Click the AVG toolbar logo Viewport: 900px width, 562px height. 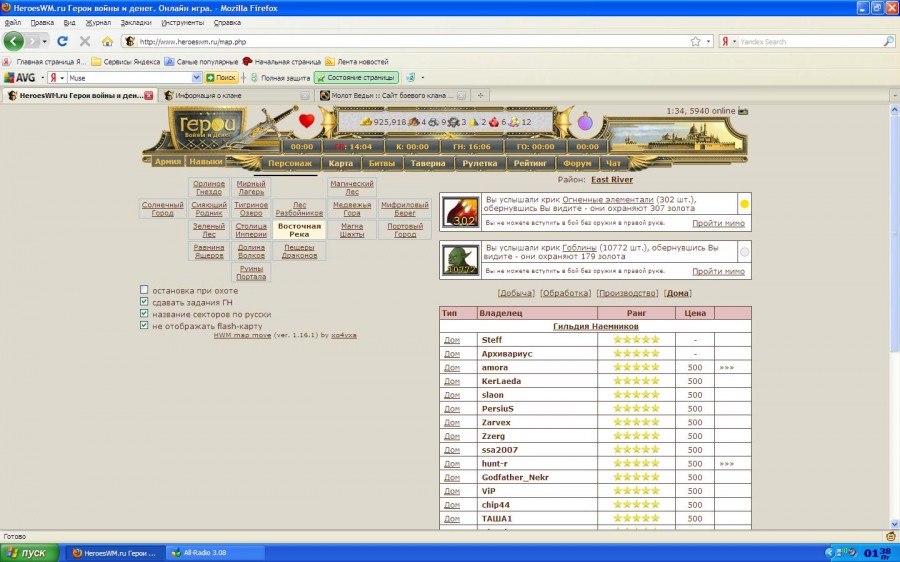pyautogui.click(x=20, y=77)
